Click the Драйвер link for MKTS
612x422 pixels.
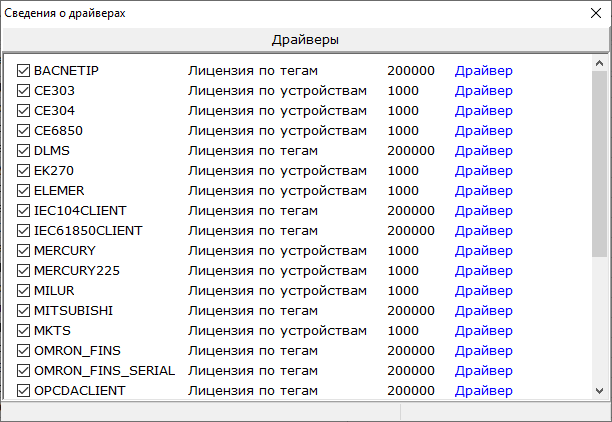click(484, 331)
